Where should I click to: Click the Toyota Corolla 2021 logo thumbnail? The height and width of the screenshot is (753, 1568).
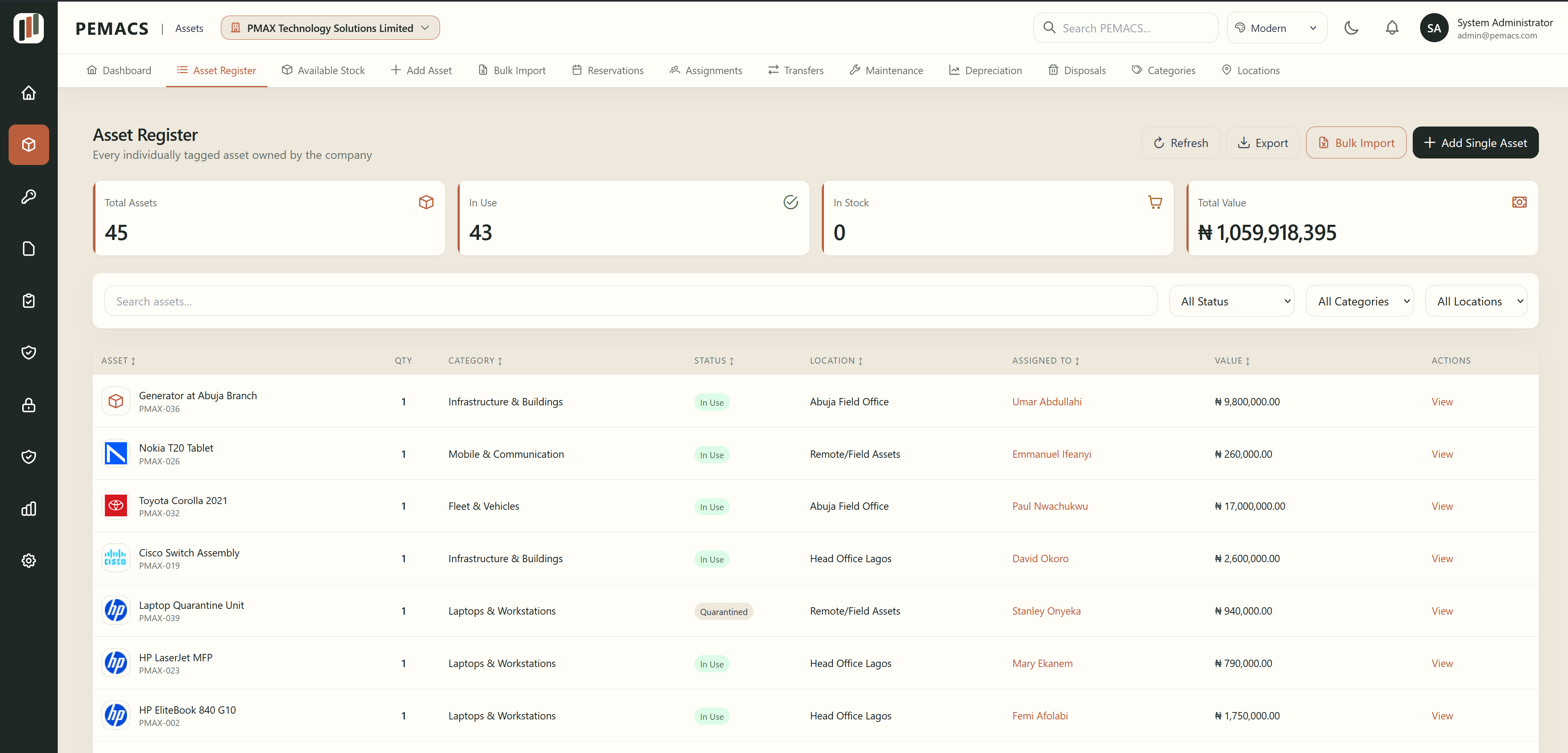(116, 506)
